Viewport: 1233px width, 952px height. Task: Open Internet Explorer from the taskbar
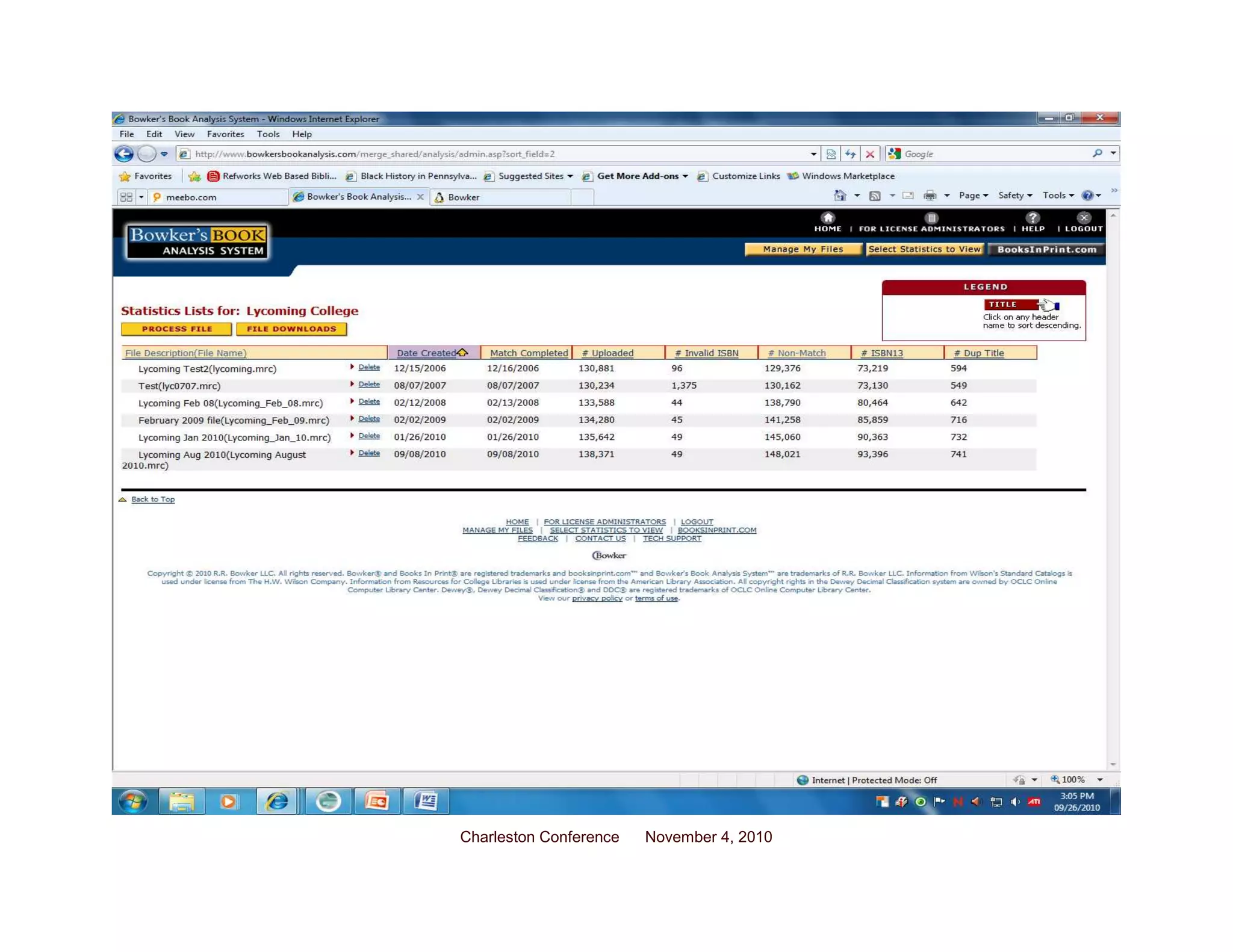coord(277,801)
